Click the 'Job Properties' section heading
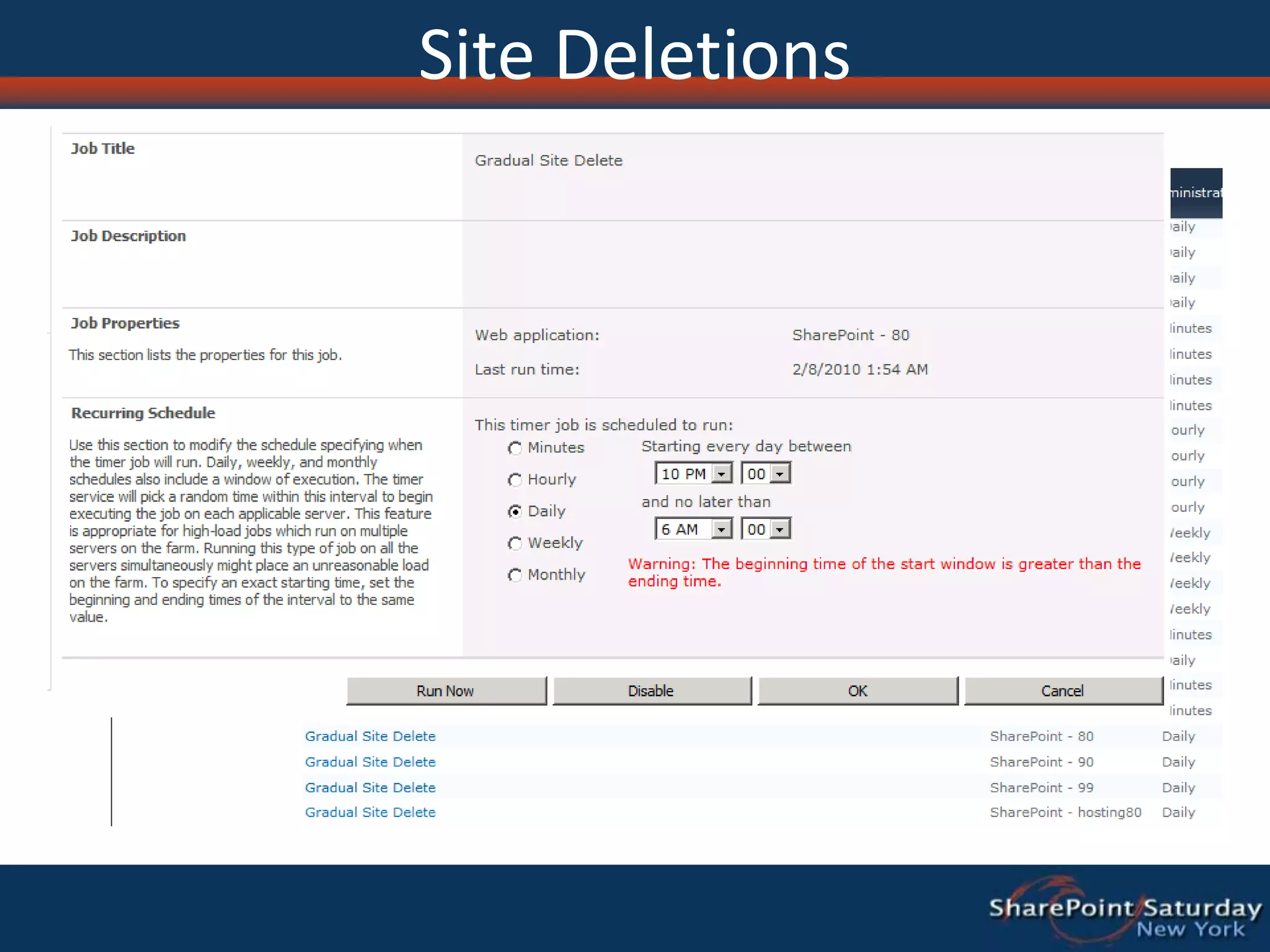Viewport: 1270px width, 952px height. (x=125, y=324)
